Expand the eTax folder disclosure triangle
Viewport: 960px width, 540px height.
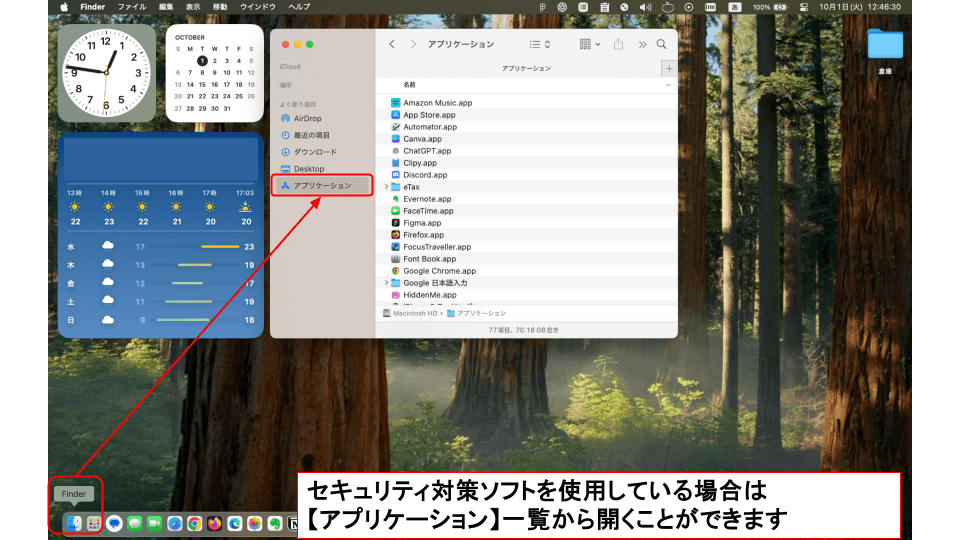coord(387,187)
